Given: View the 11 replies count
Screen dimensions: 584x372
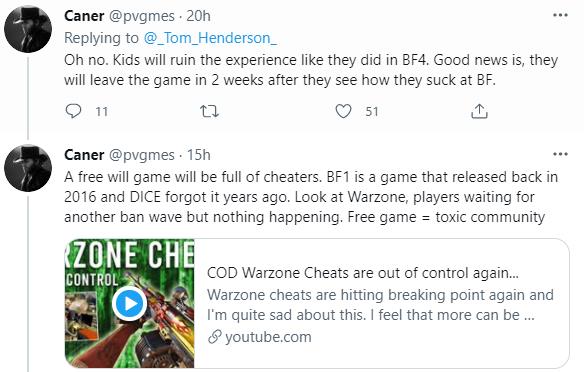Looking at the screenshot, I should coord(102,112).
